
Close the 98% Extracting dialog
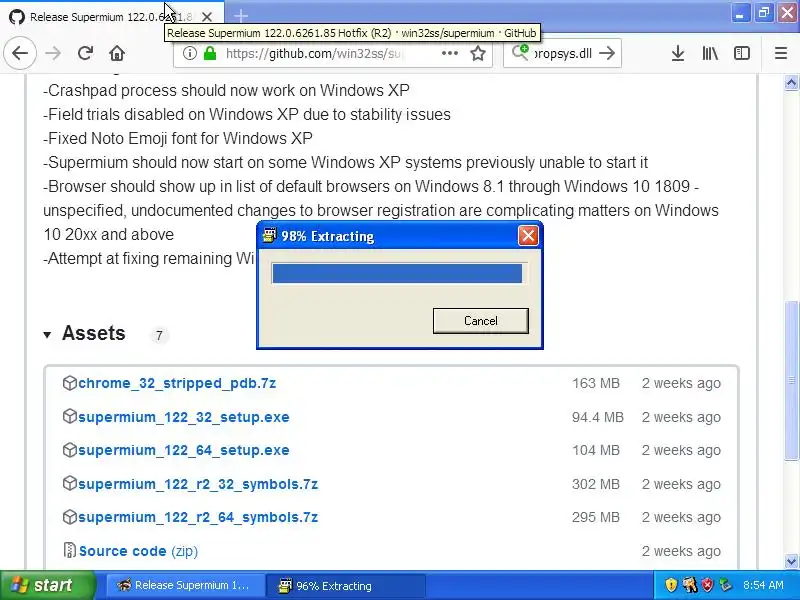[x=528, y=236]
